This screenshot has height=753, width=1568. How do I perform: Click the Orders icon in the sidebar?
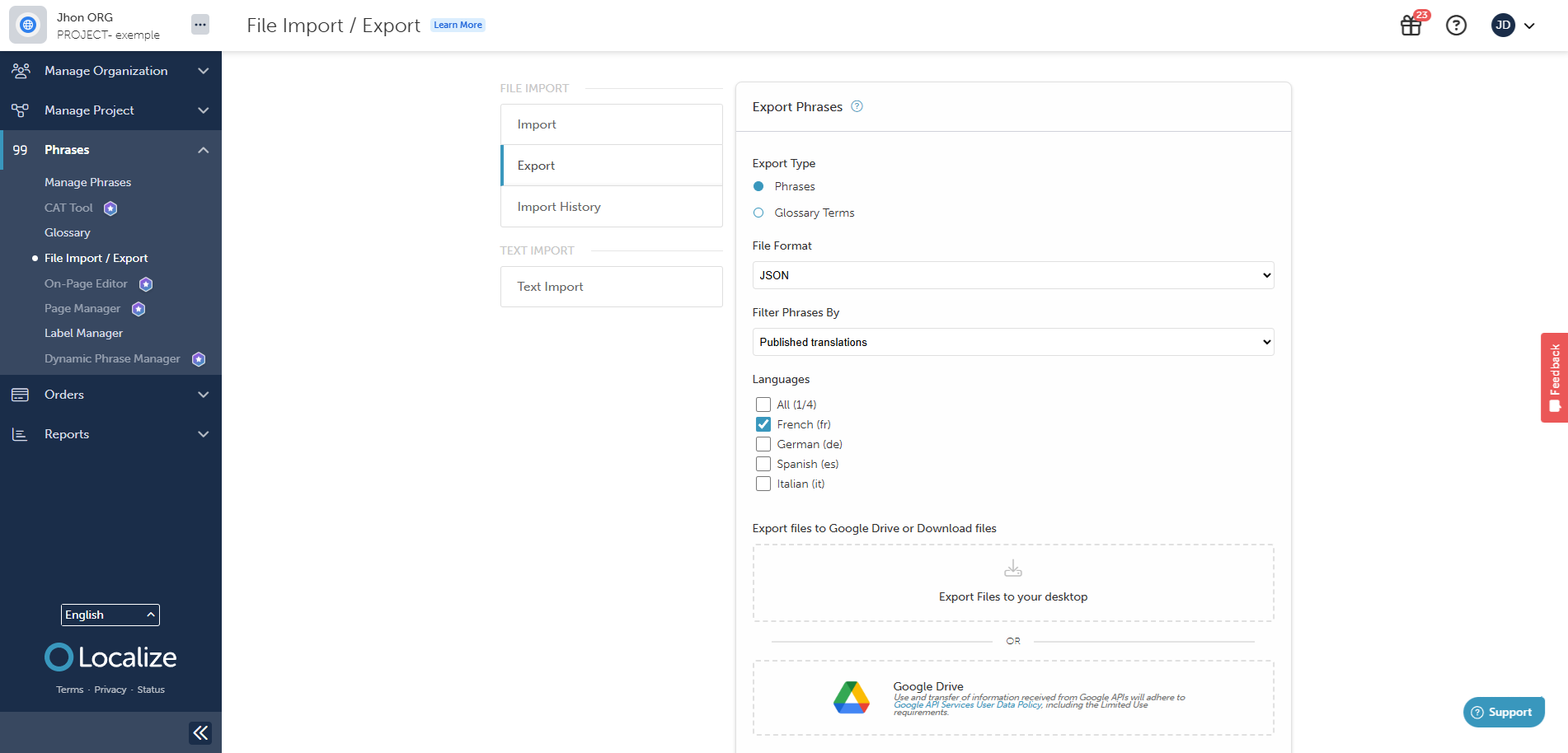21,395
